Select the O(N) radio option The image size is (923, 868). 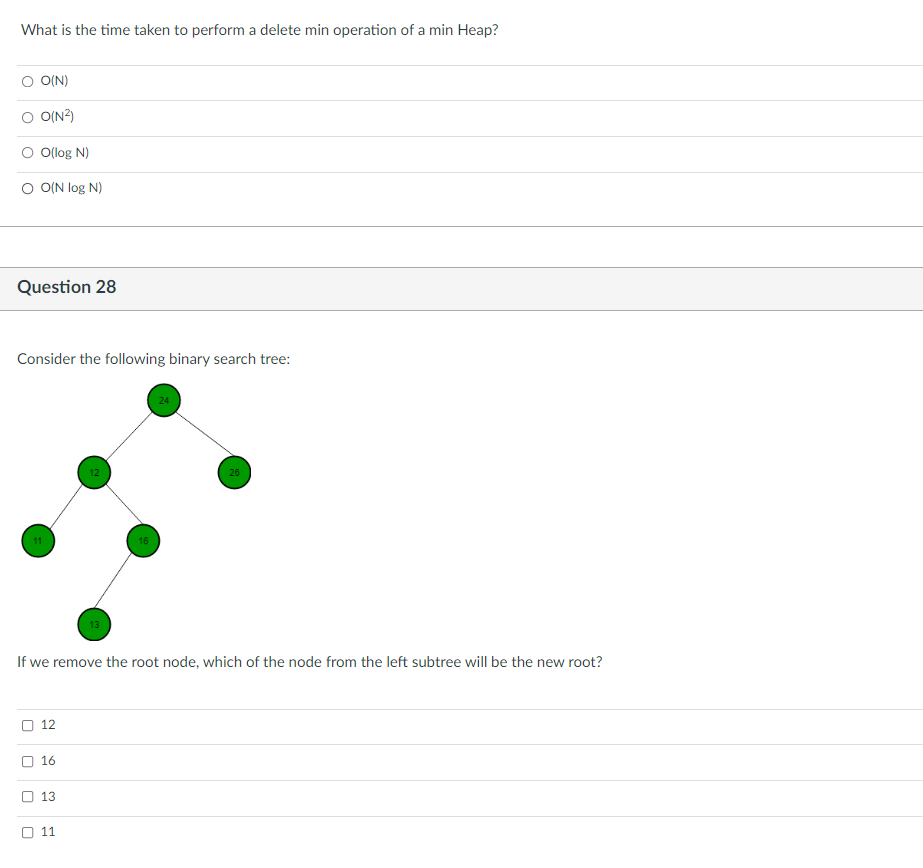28,81
